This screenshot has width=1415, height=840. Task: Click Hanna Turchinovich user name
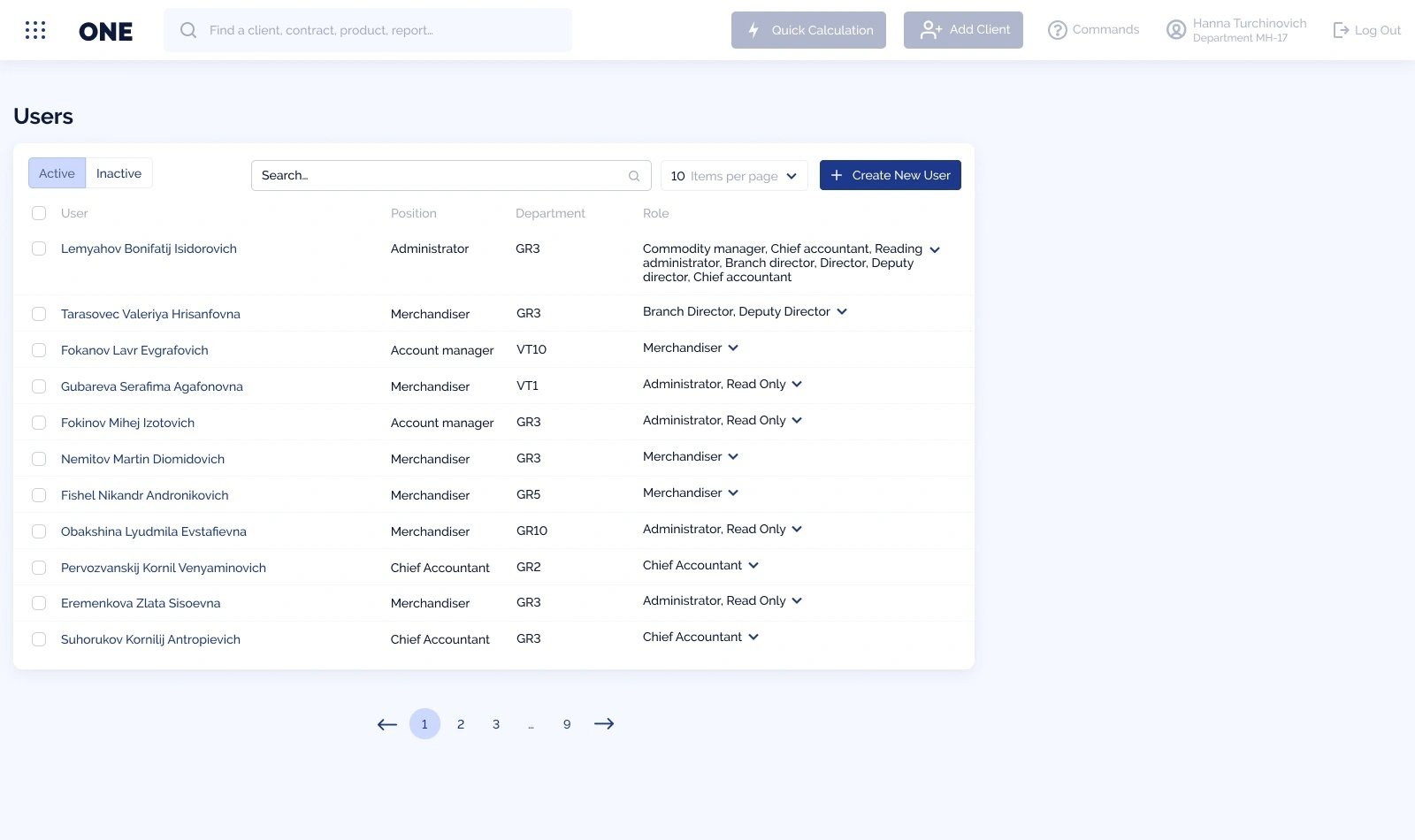click(1250, 23)
